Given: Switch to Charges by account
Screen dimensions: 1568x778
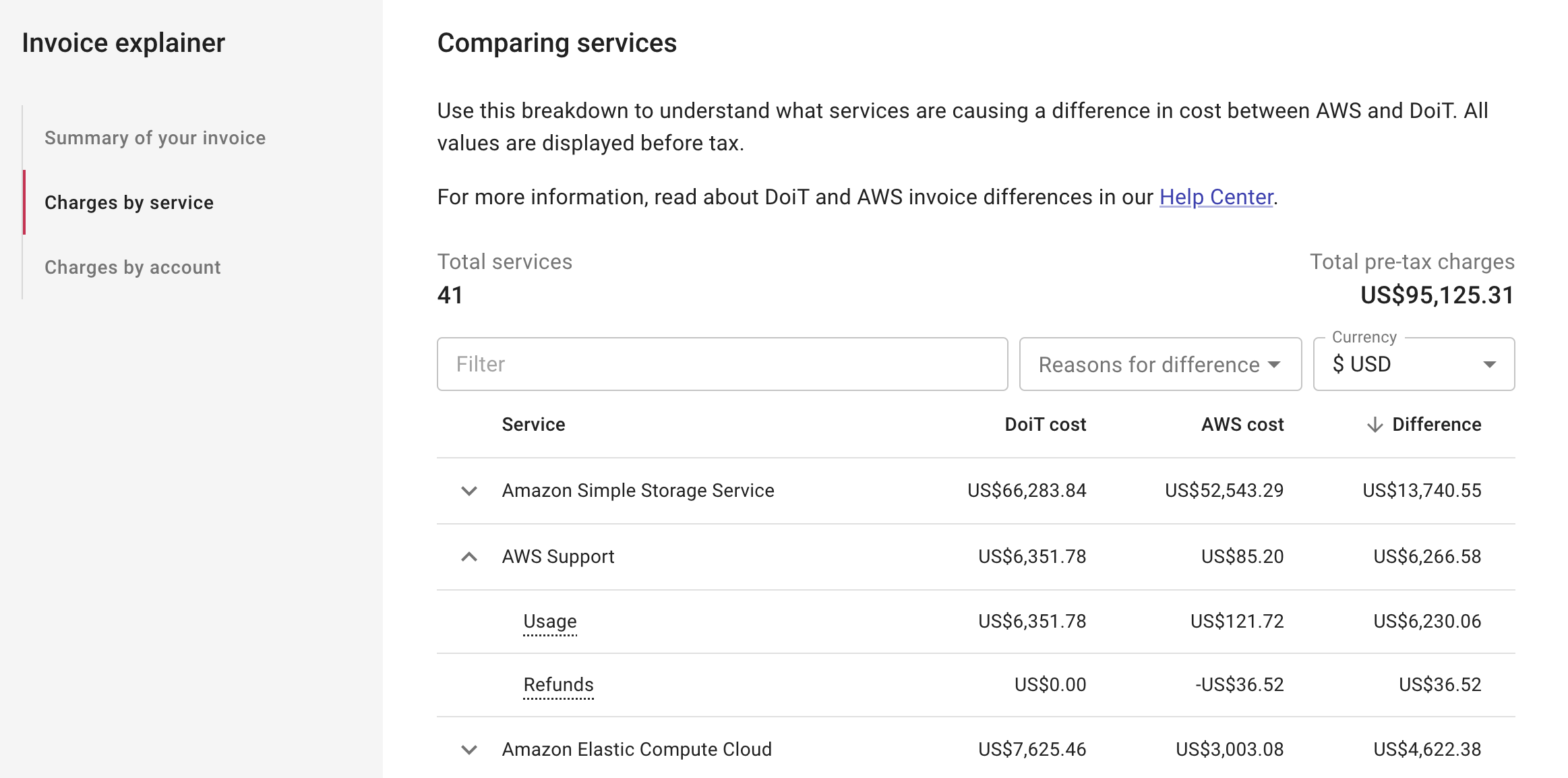Looking at the screenshot, I should [x=132, y=268].
